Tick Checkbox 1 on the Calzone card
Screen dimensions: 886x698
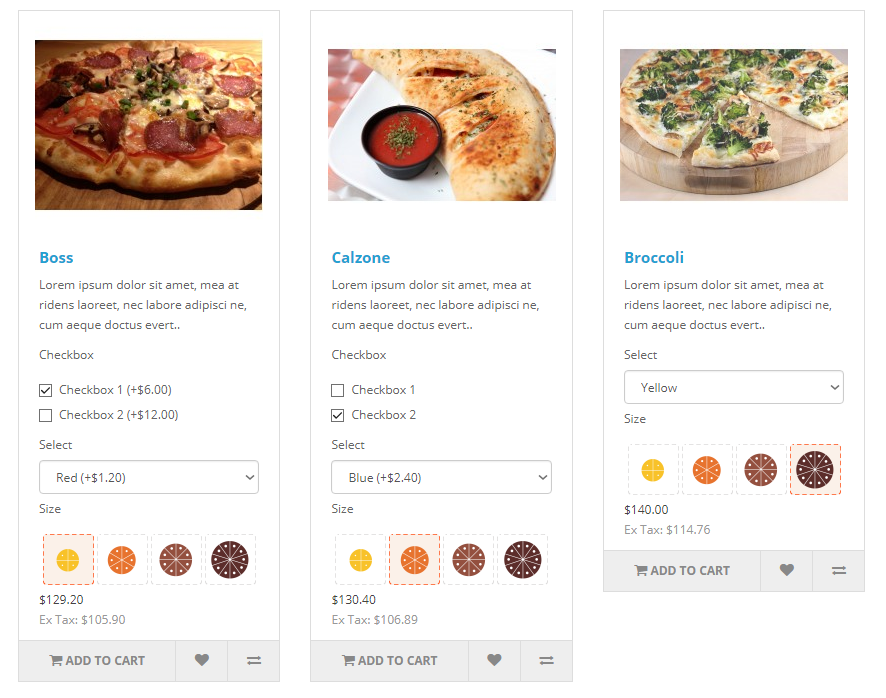coord(338,390)
